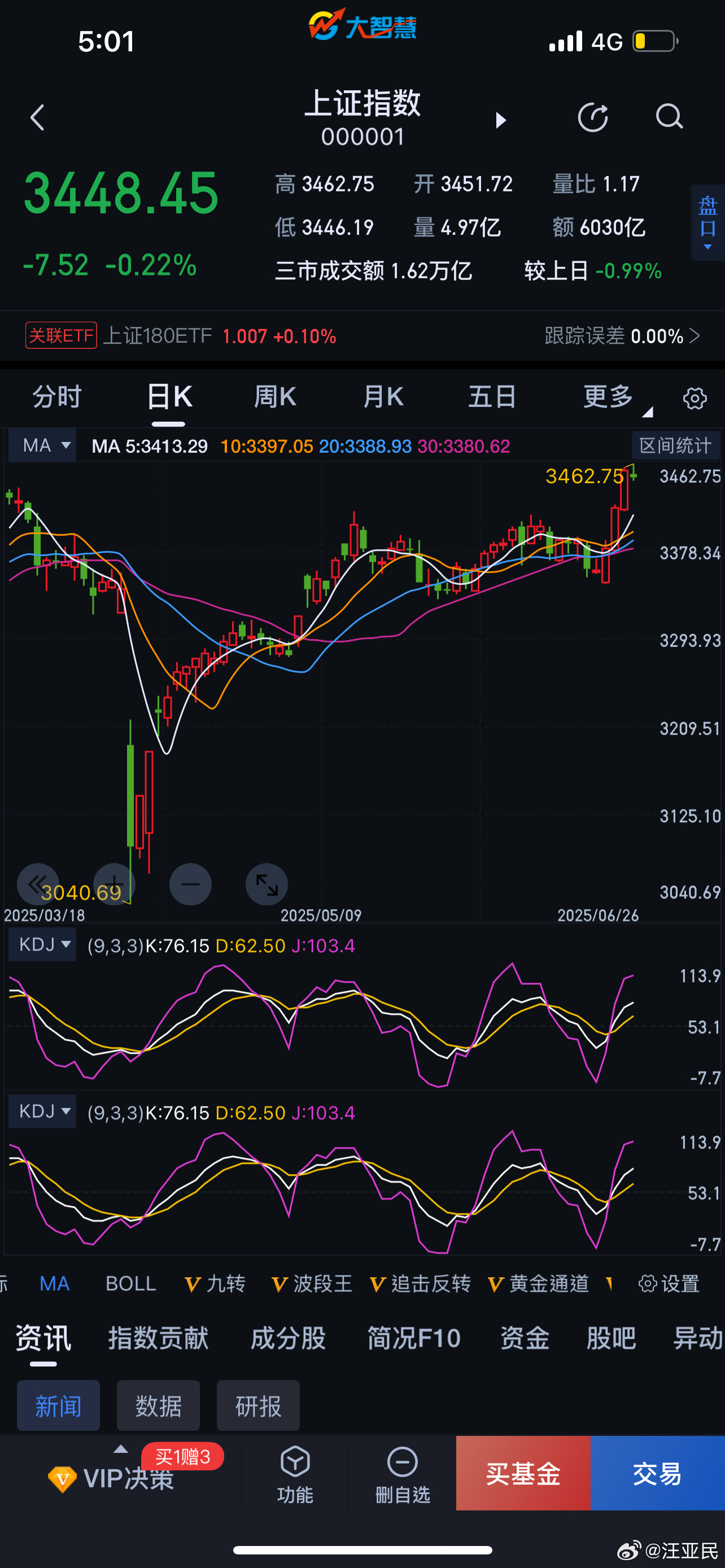Open the 成分股 tab
Image resolution: width=725 pixels, height=1568 pixels.
(x=288, y=1338)
